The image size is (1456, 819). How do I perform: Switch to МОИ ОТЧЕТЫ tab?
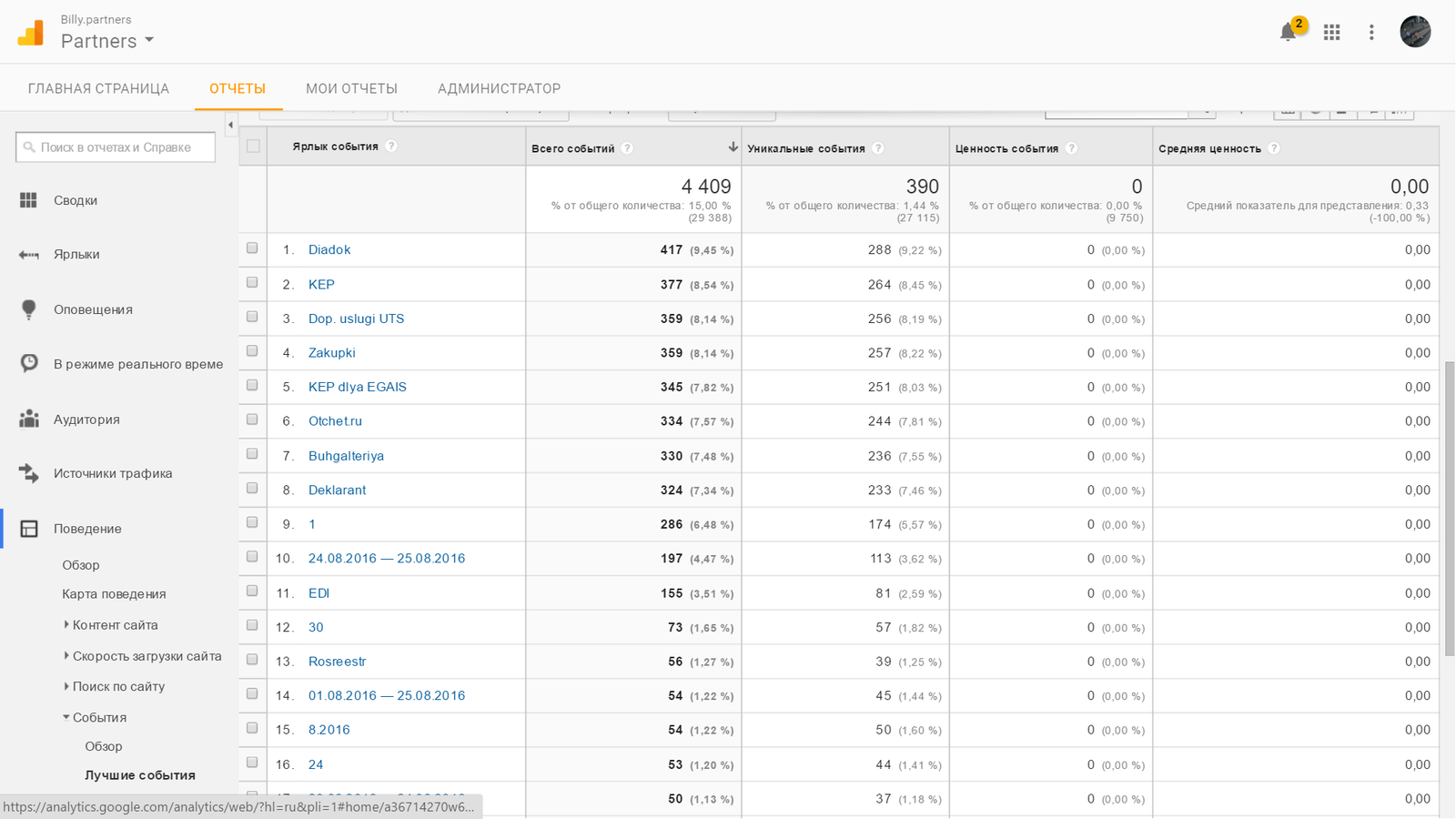[351, 88]
